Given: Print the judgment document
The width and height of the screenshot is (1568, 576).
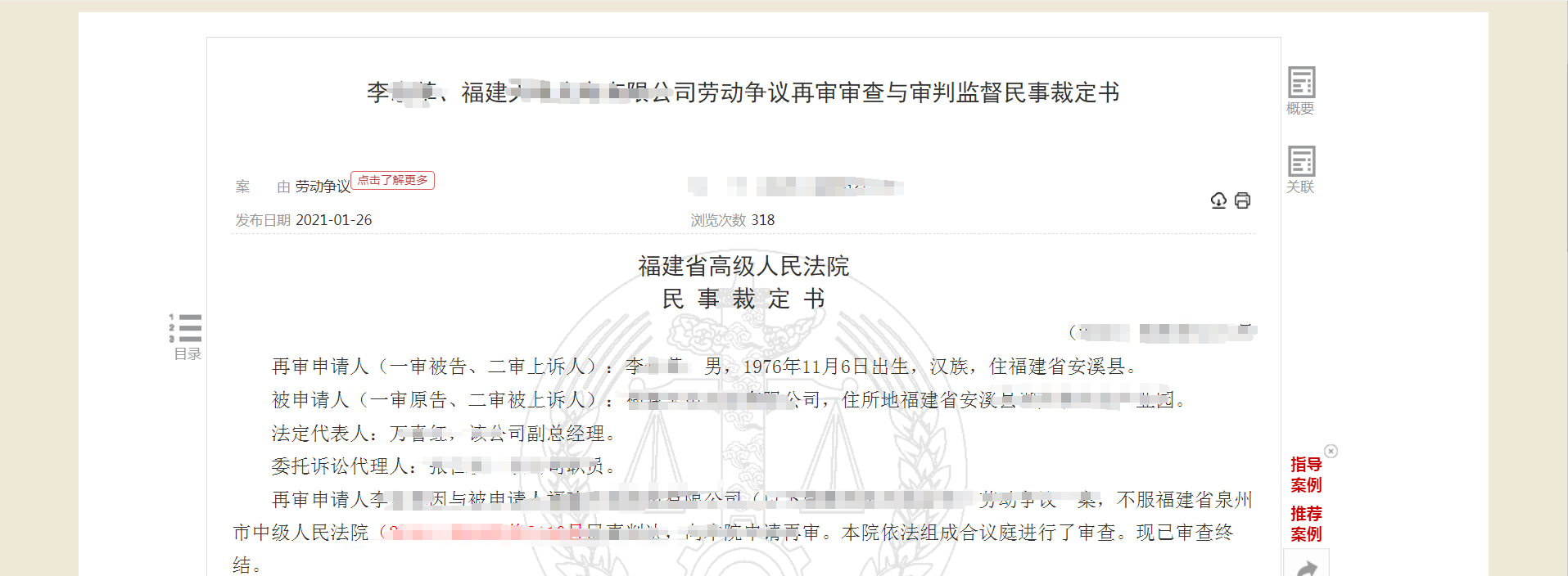Looking at the screenshot, I should point(1242,200).
